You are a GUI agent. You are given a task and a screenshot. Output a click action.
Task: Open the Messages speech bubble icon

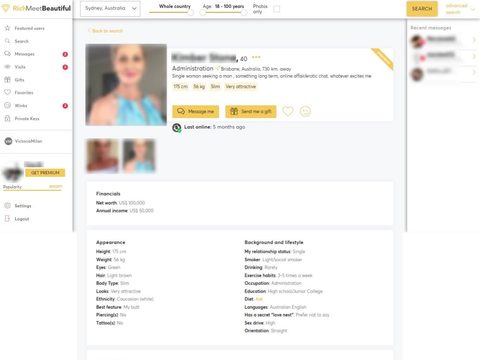(7, 54)
